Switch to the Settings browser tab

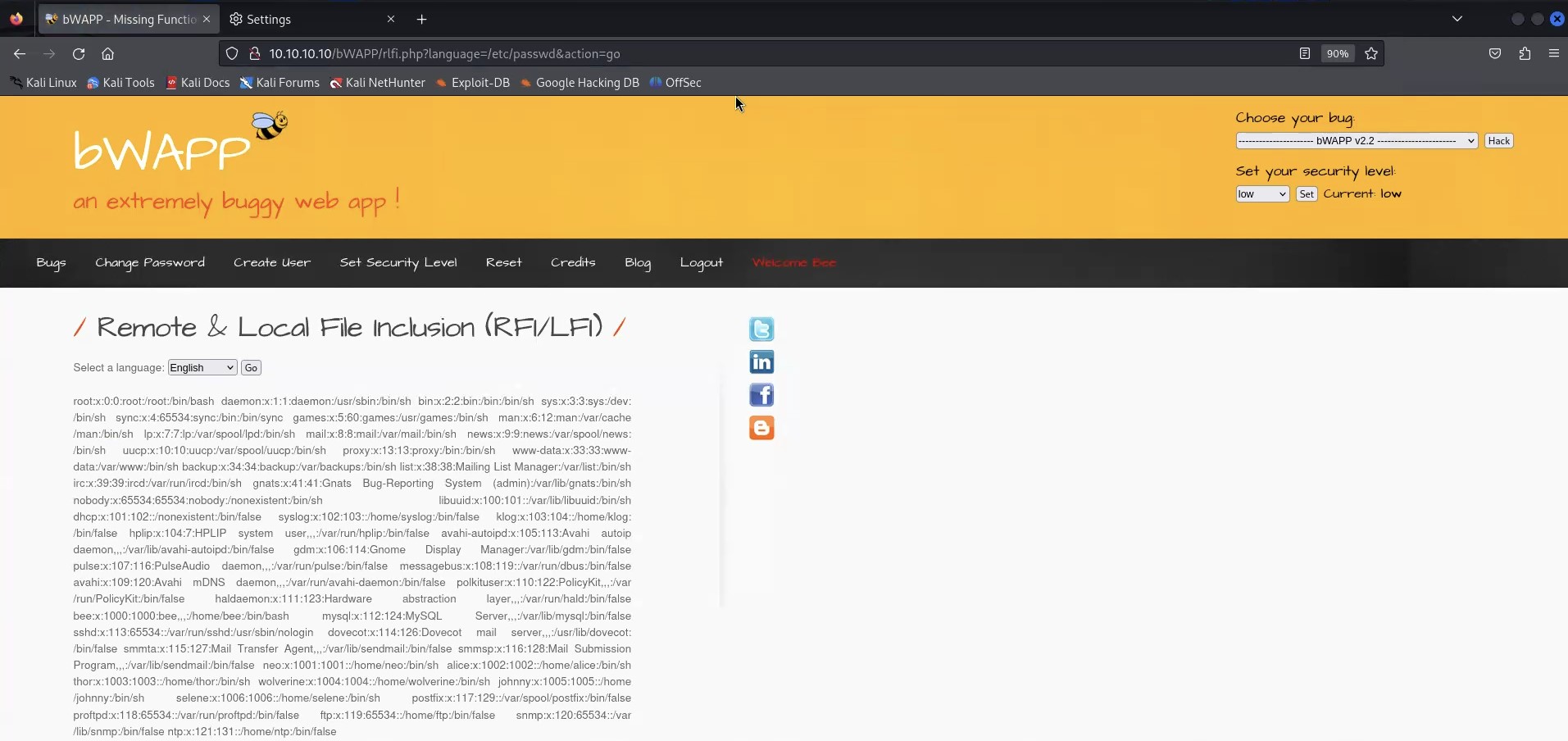311,19
